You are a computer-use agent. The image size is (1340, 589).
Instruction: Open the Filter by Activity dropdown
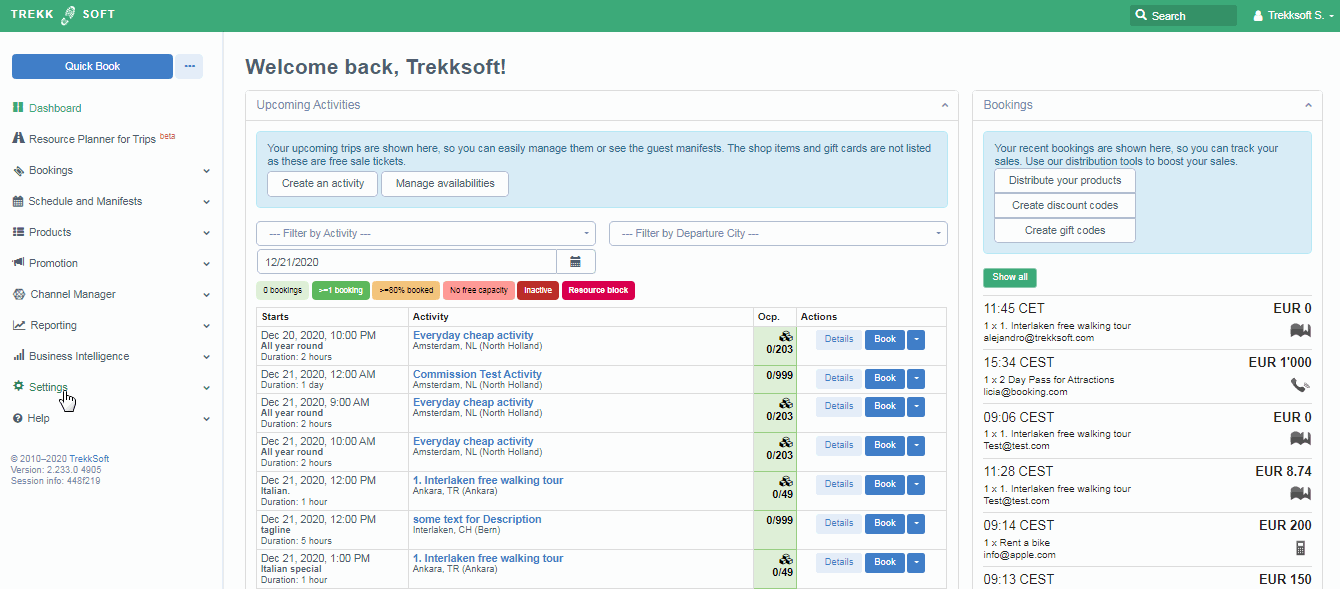pyautogui.click(x=426, y=233)
